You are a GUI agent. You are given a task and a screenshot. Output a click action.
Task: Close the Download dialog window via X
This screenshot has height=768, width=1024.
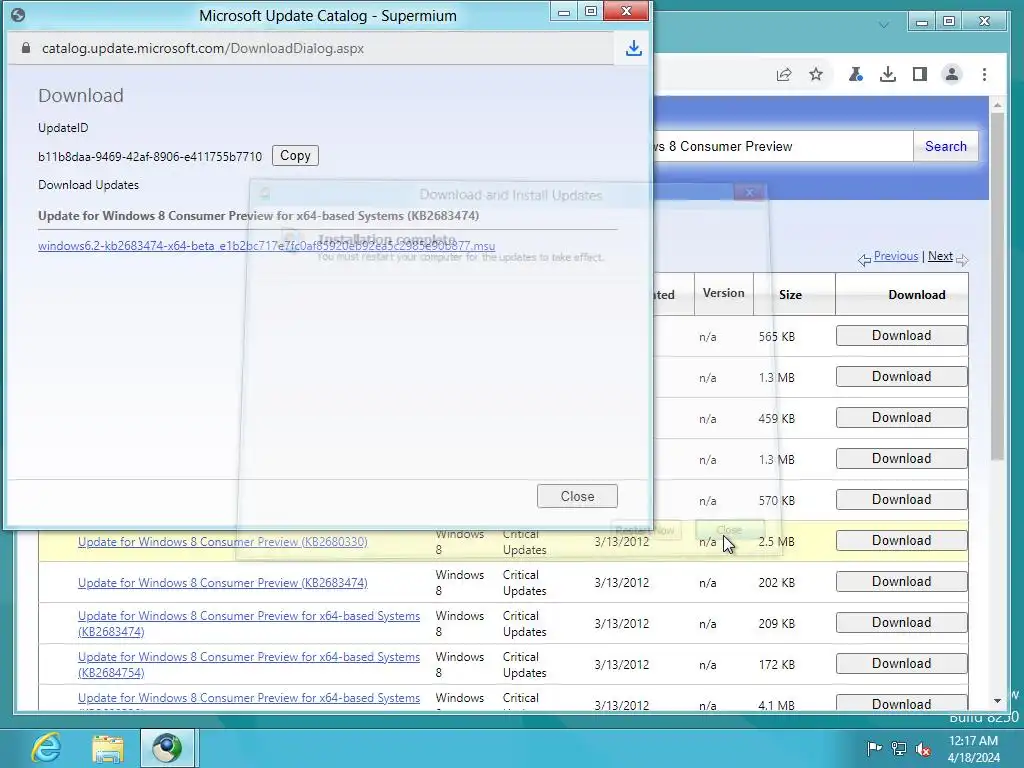pyautogui.click(x=626, y=11)
